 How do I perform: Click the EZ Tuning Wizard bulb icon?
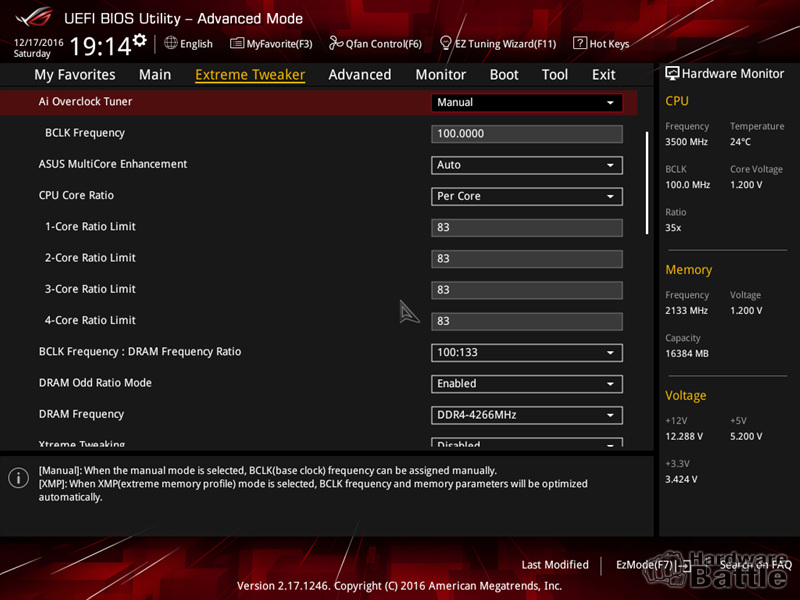coord(445,43)
